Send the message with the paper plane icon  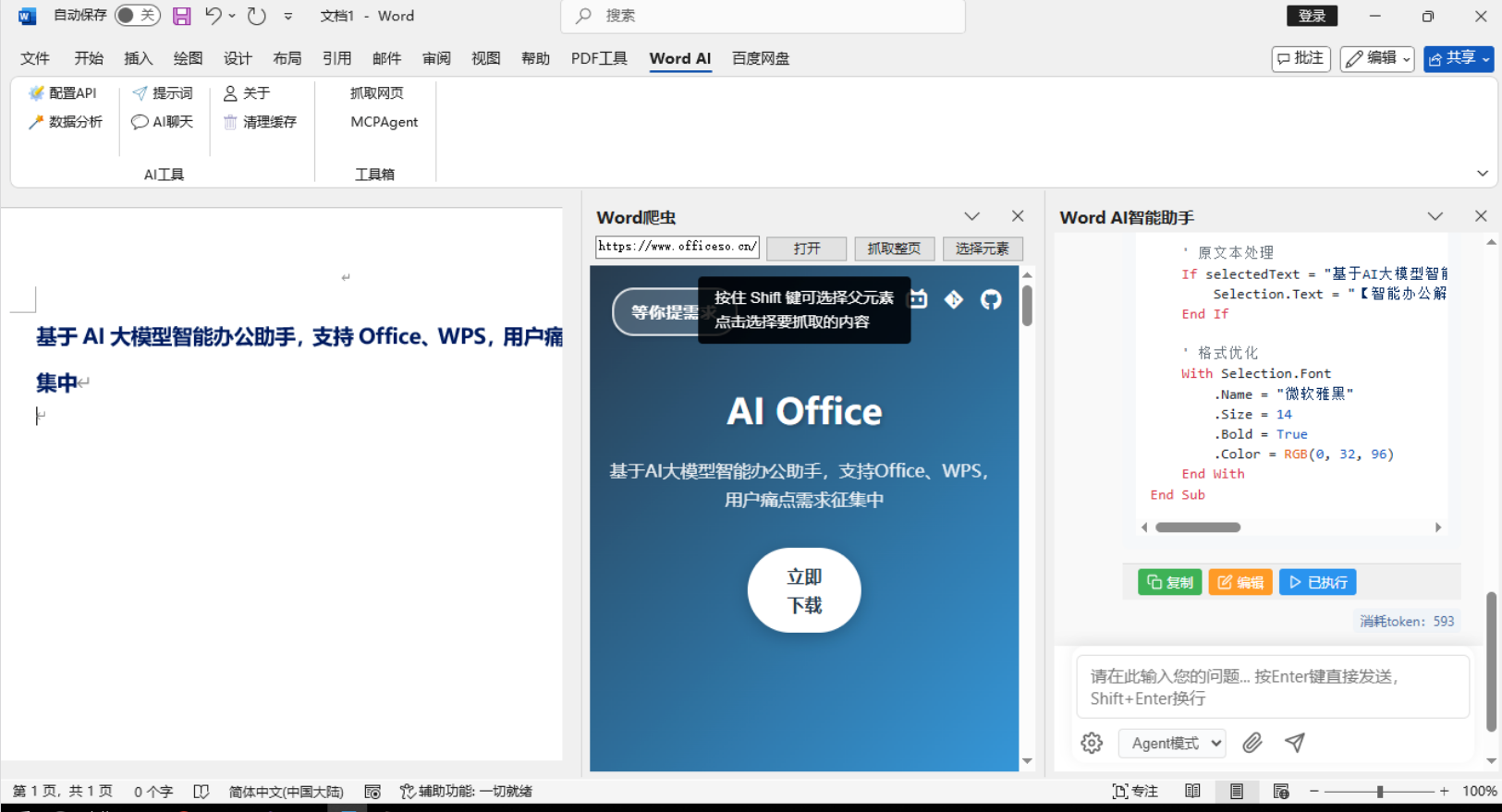coord(1295,743)
